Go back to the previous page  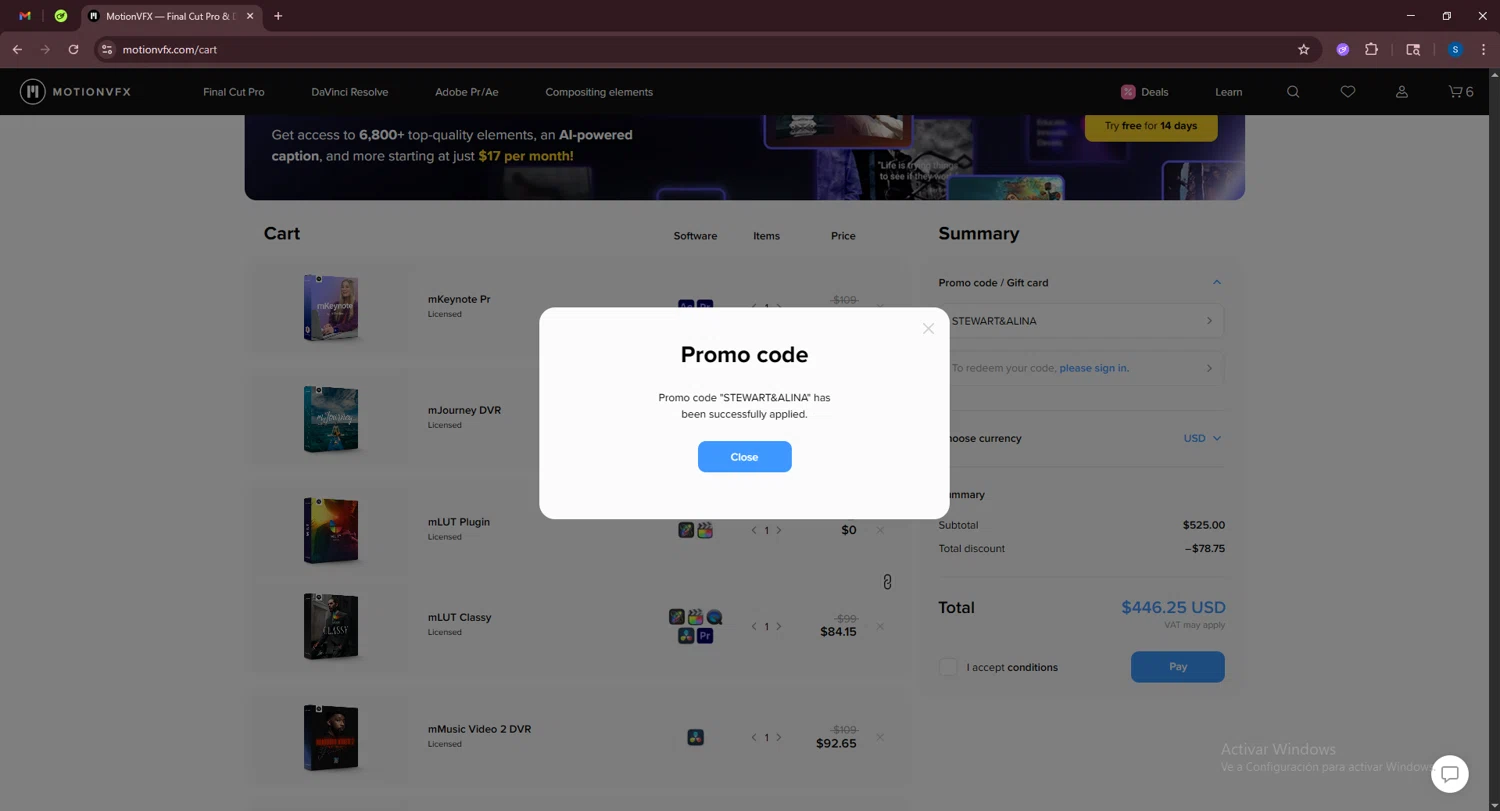coord(17,49)
